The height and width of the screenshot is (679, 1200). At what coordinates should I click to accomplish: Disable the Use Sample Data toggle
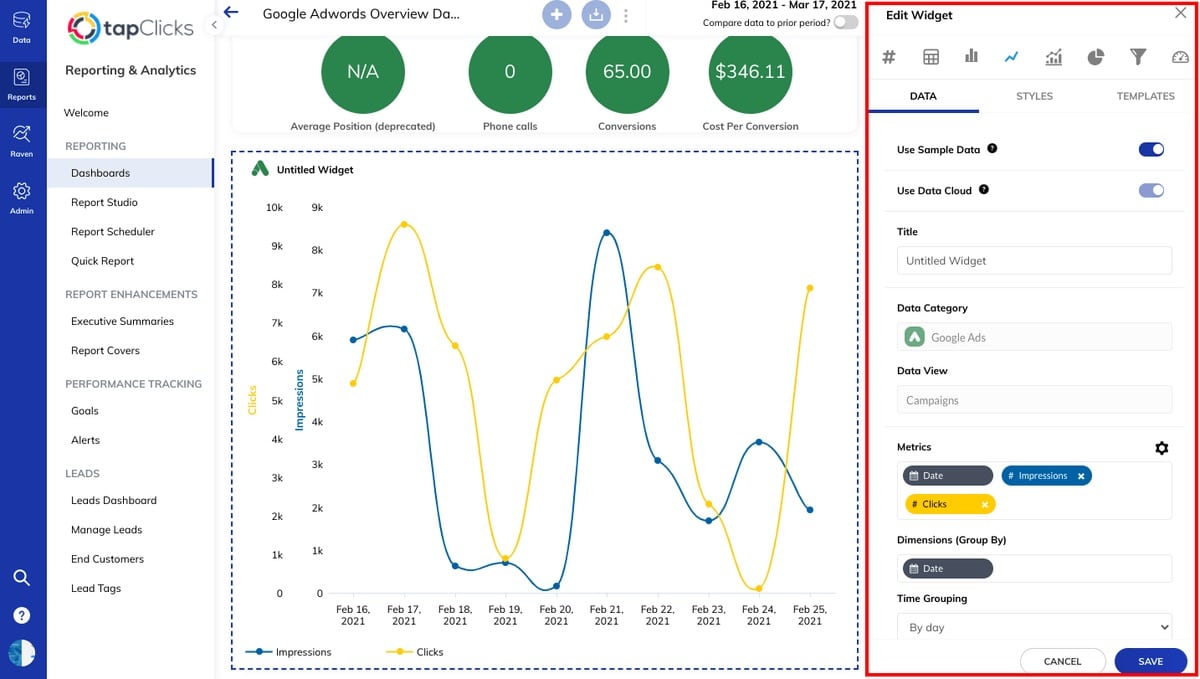point(1151,149)
